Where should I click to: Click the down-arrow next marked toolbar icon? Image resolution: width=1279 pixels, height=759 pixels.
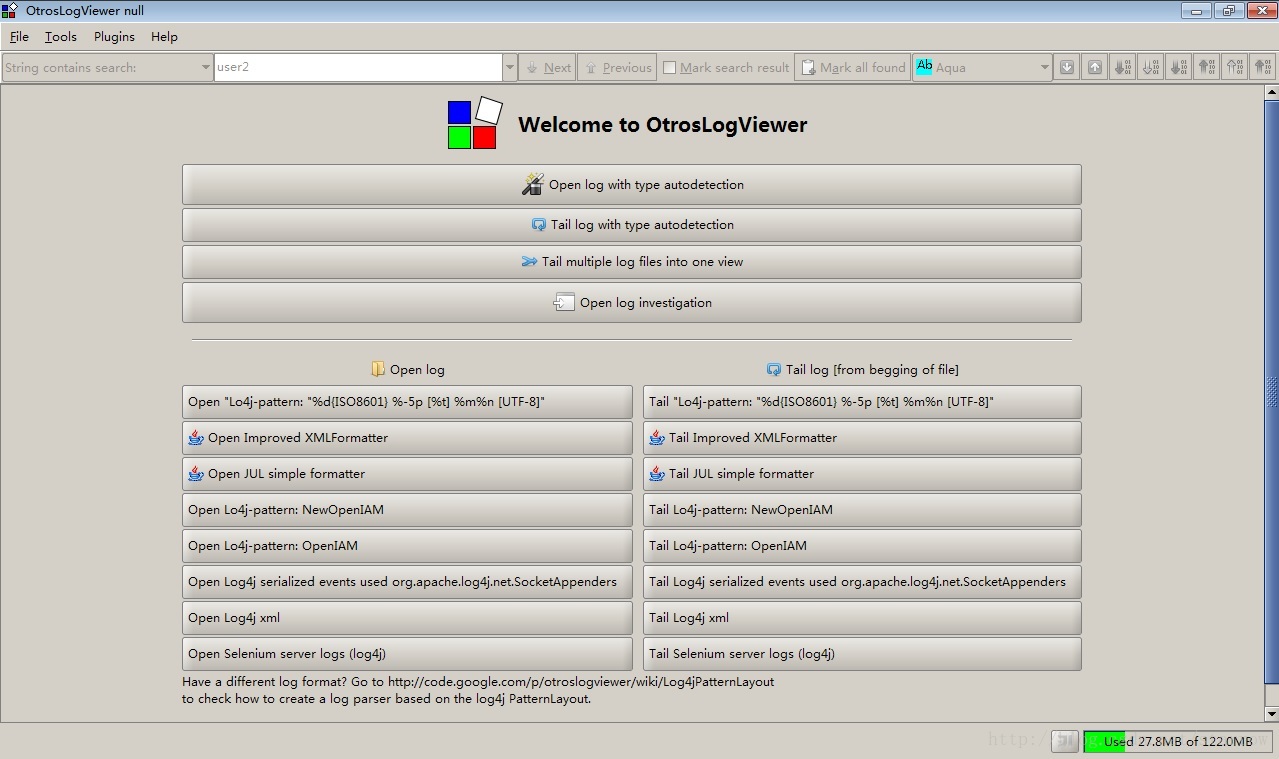[1067, 68]
